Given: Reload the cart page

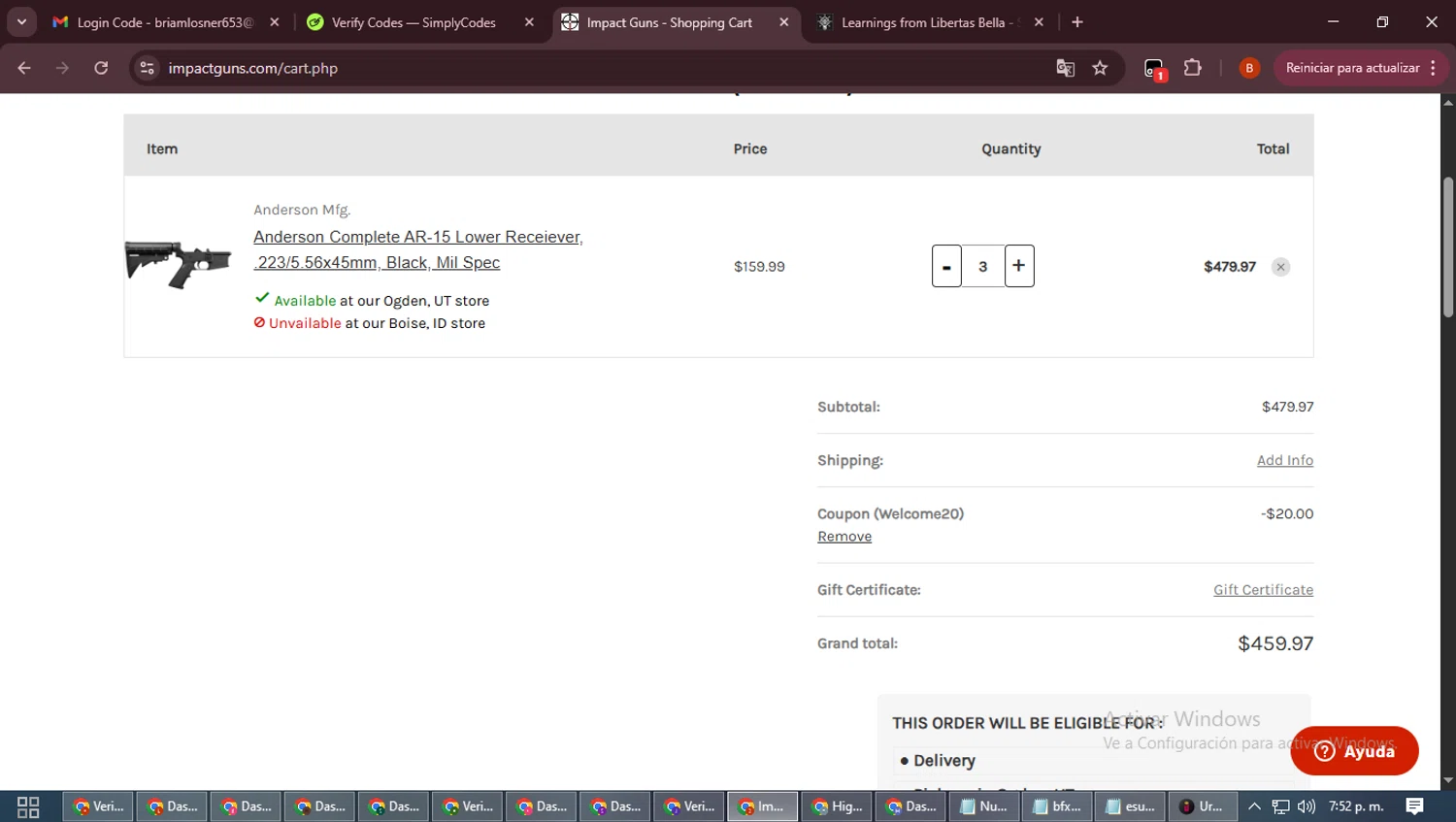Looking at the screenshot, I should 101,68.
